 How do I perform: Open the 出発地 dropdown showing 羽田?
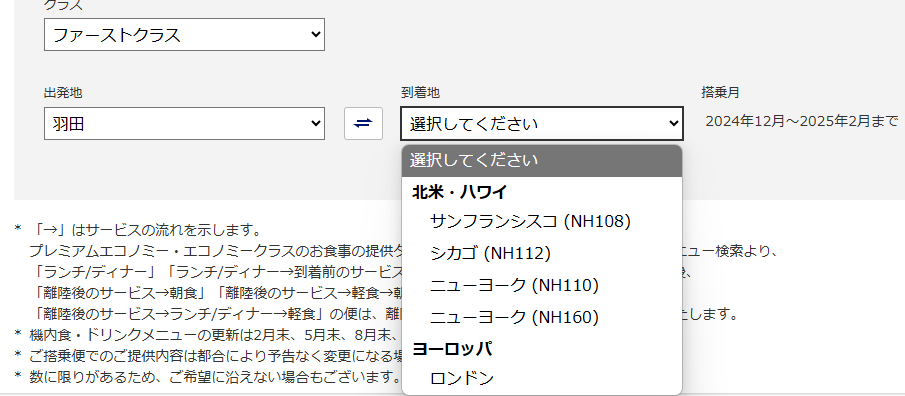(x=184, y=124)
